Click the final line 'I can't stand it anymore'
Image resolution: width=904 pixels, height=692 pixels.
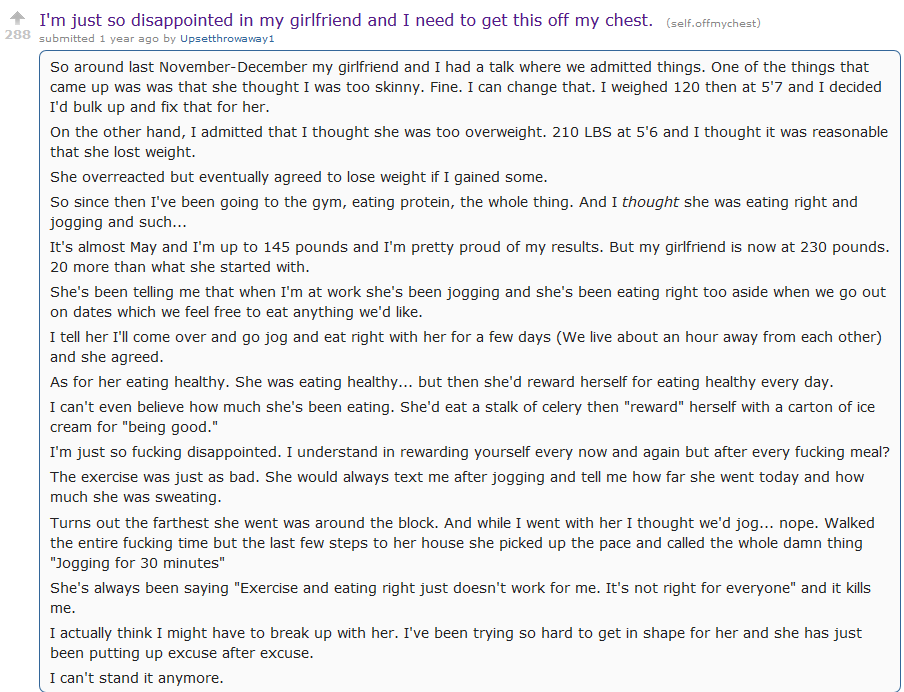[x=137, y=678]
